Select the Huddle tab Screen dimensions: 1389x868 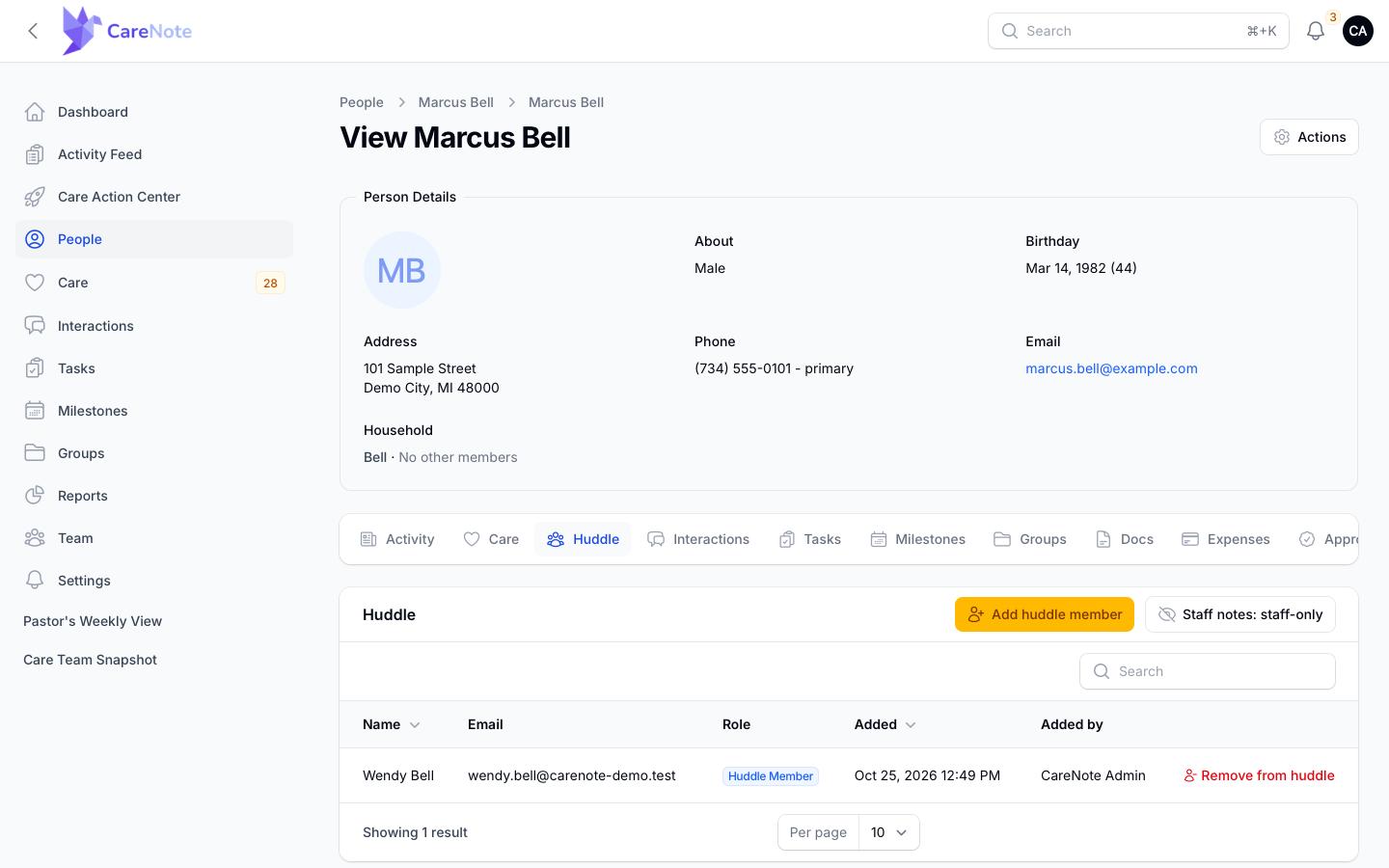point(583,539)
